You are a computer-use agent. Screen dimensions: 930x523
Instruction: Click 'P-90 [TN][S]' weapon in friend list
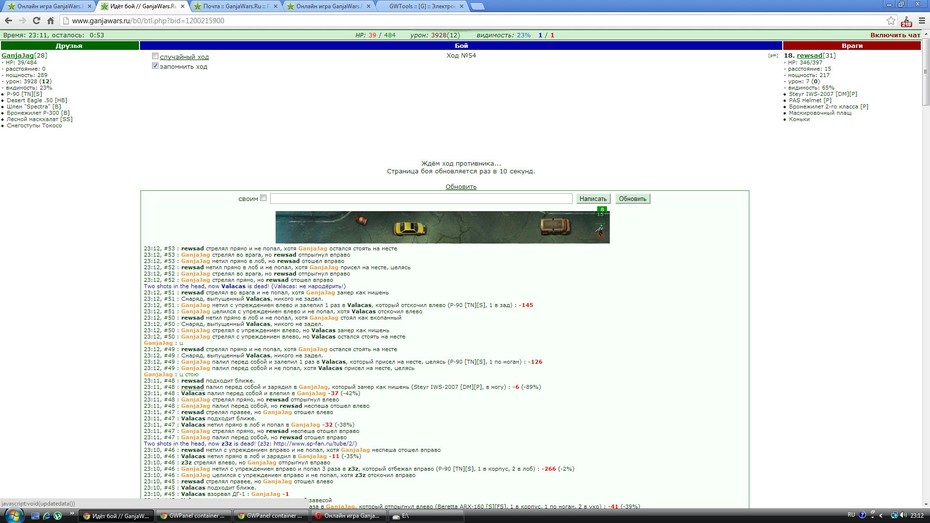coord(24,94)
